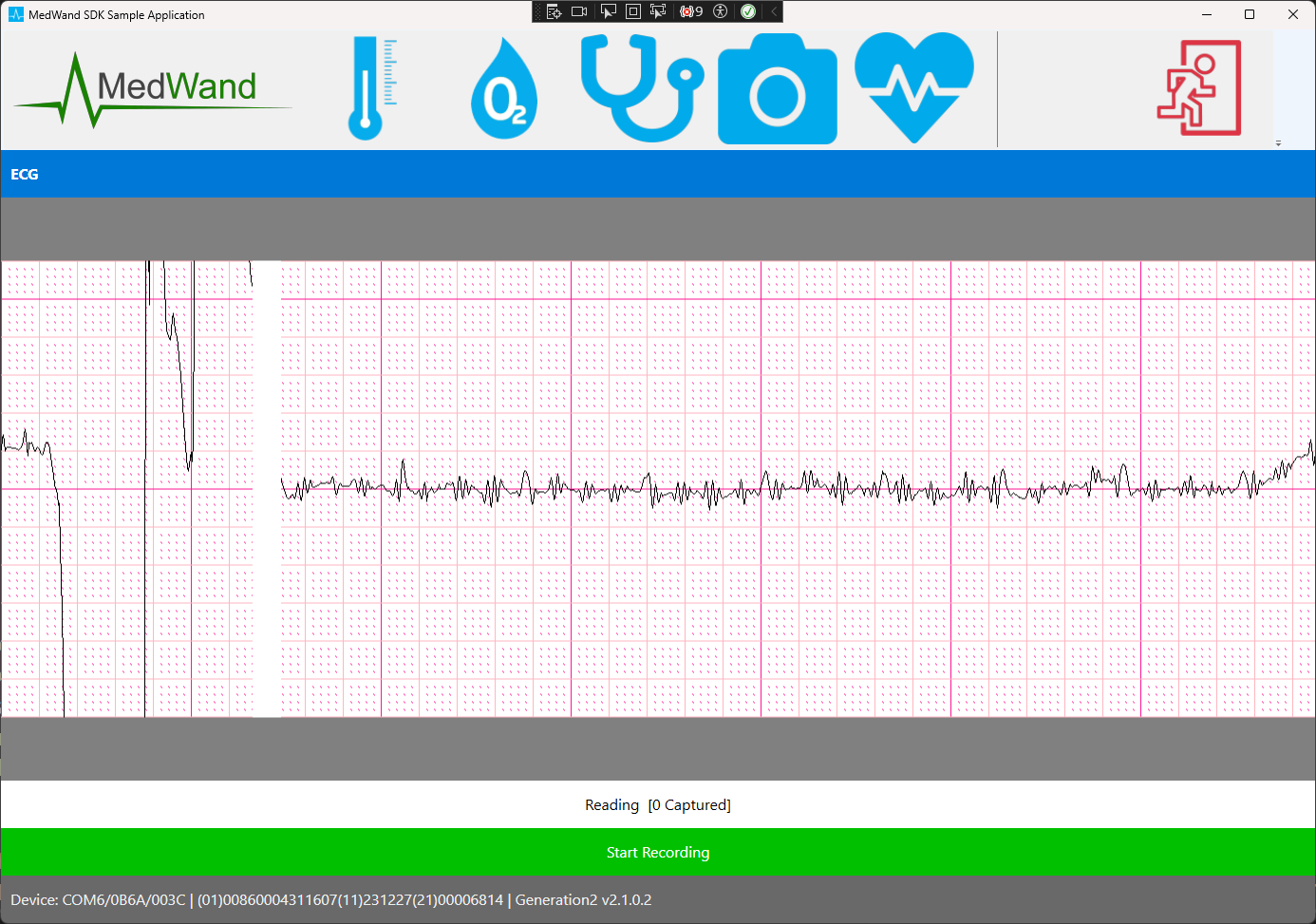Click the blue ECG header bar
This screenshot has height=924, width=1316.
[x=658, y=174]
